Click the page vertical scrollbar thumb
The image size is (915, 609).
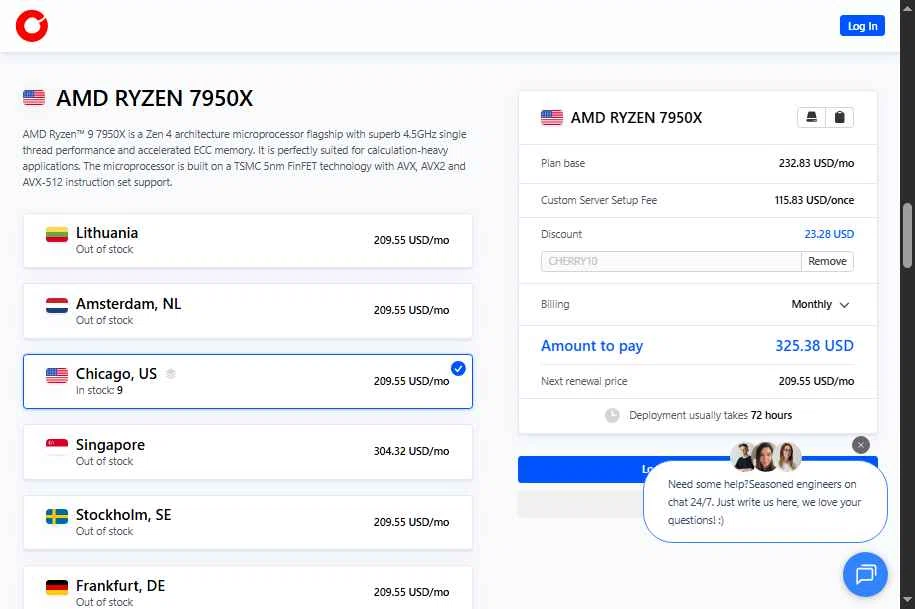pyautogui.click(x=907, y=235)
